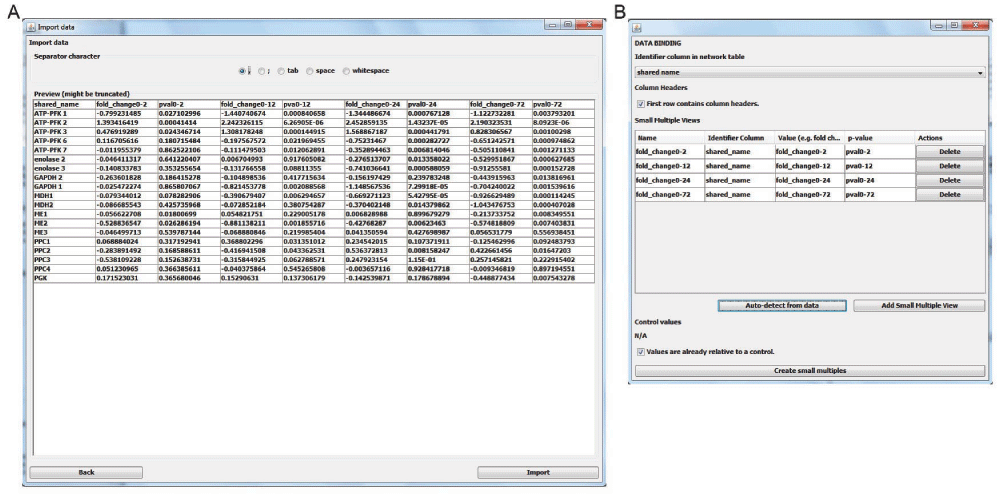The image size is (1000, 498).
Task: Select the comma separator radio button
Action: [x=242, y=71]
